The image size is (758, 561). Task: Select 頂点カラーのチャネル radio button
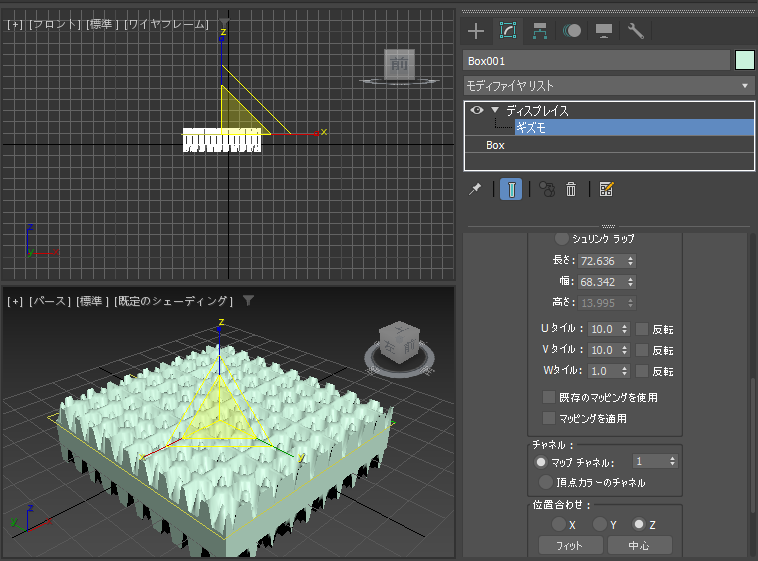coord(546,482)
